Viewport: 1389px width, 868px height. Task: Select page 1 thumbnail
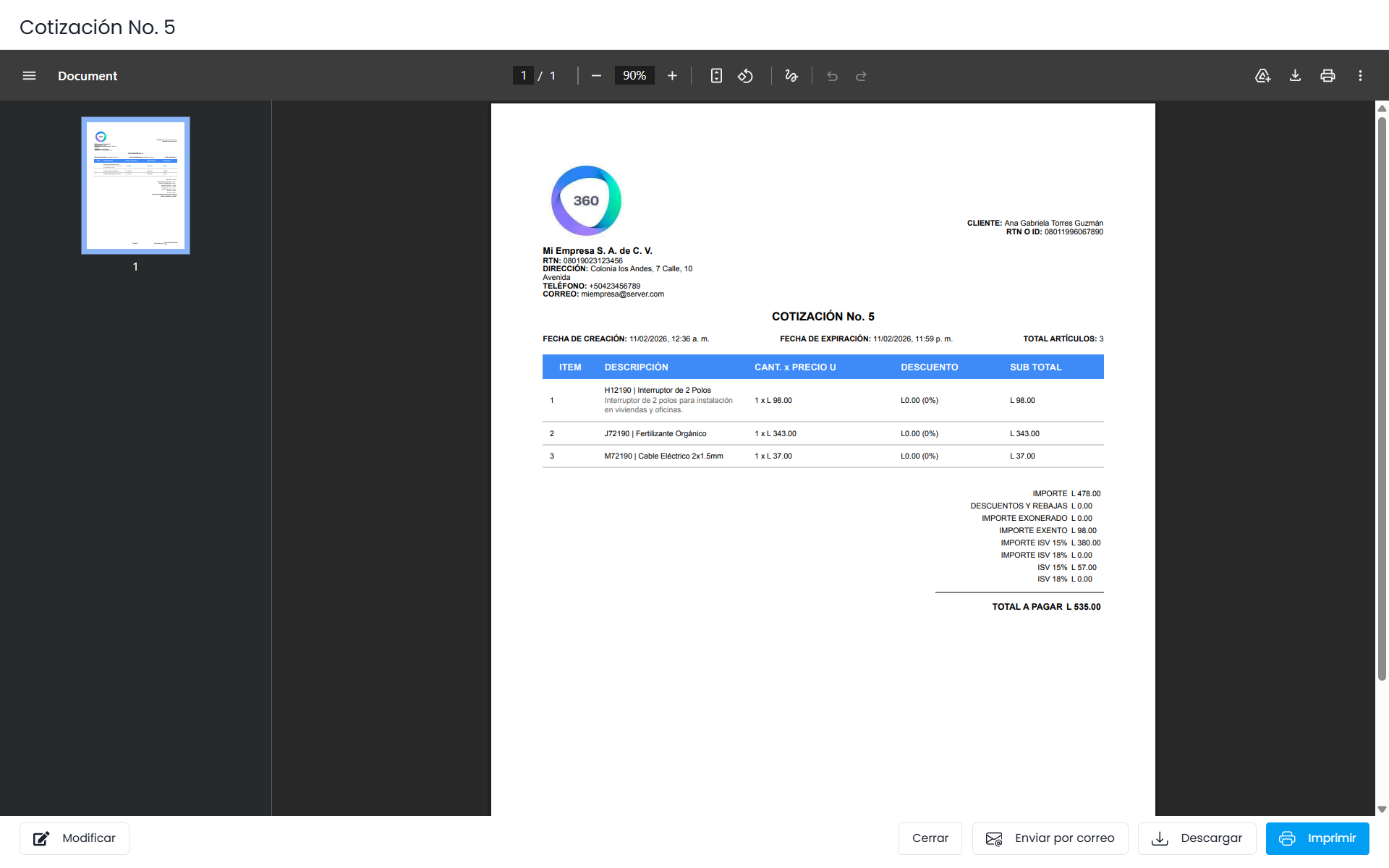pos(135,185)
